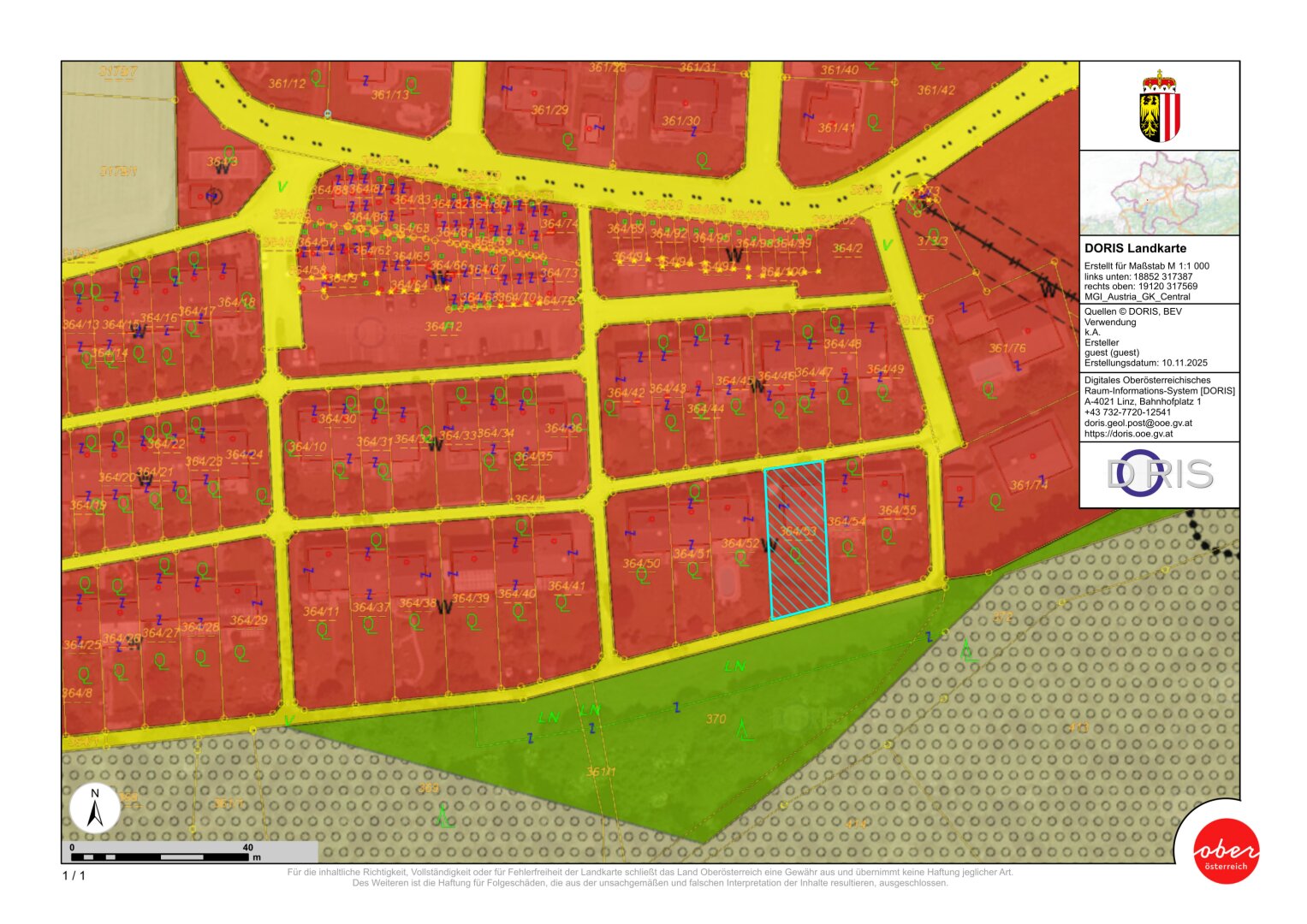Click the DORIS logo in the legend
Image resolution: width=1307 pixels, height=924 pixels.
(1159, 474)
